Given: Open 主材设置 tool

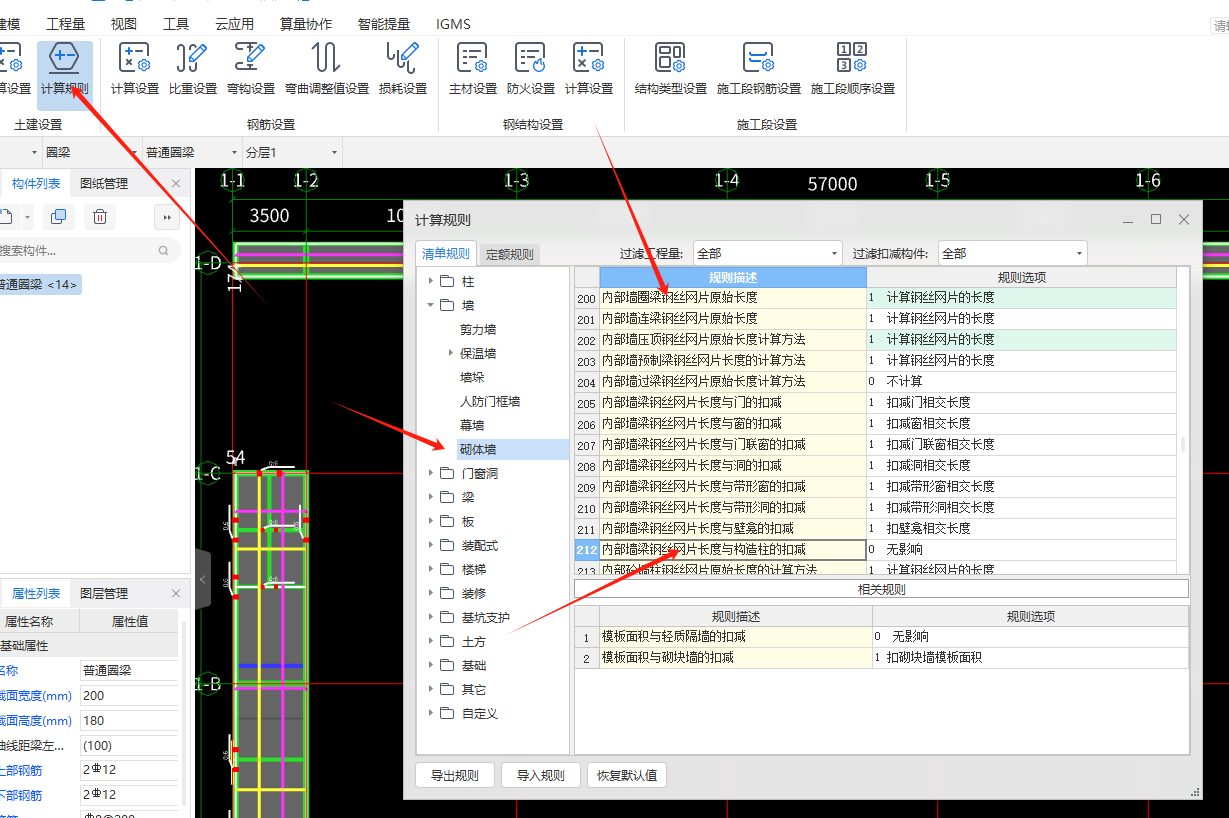Looking at the screenshot, I should (x=473, y=70).
